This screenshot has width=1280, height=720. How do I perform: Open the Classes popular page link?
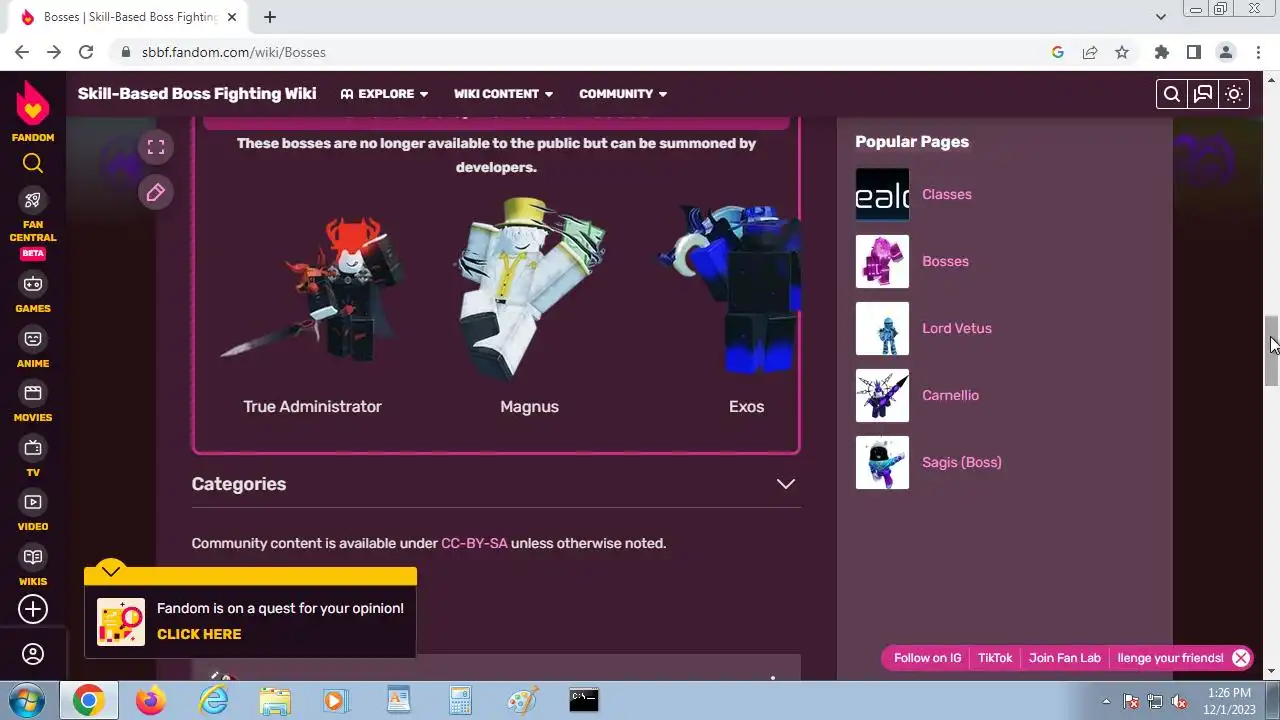(x=947, y=194)
